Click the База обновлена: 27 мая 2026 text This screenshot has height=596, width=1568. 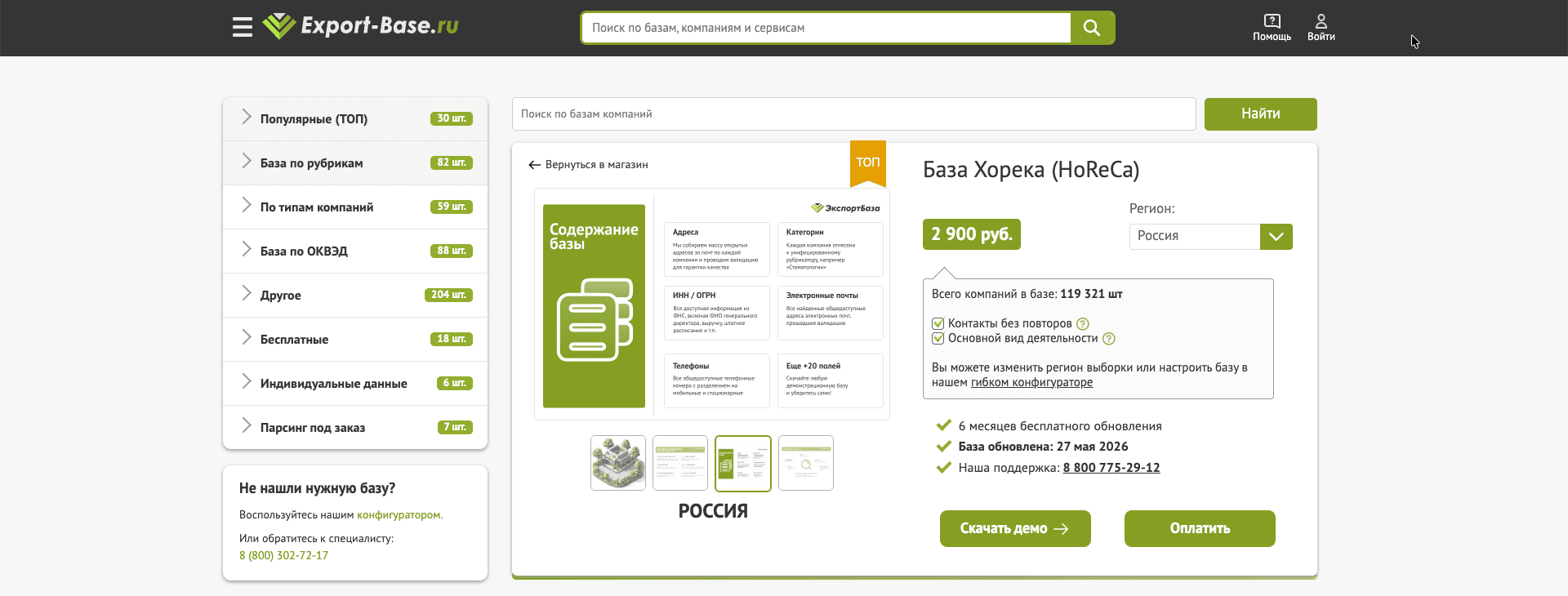pyautogui.click(x=1043, y=447)
